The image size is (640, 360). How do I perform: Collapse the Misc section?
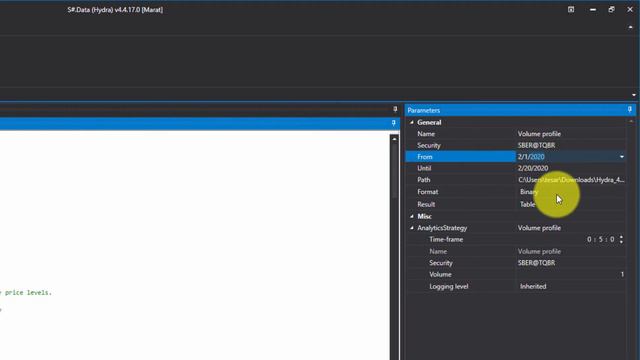411,216
